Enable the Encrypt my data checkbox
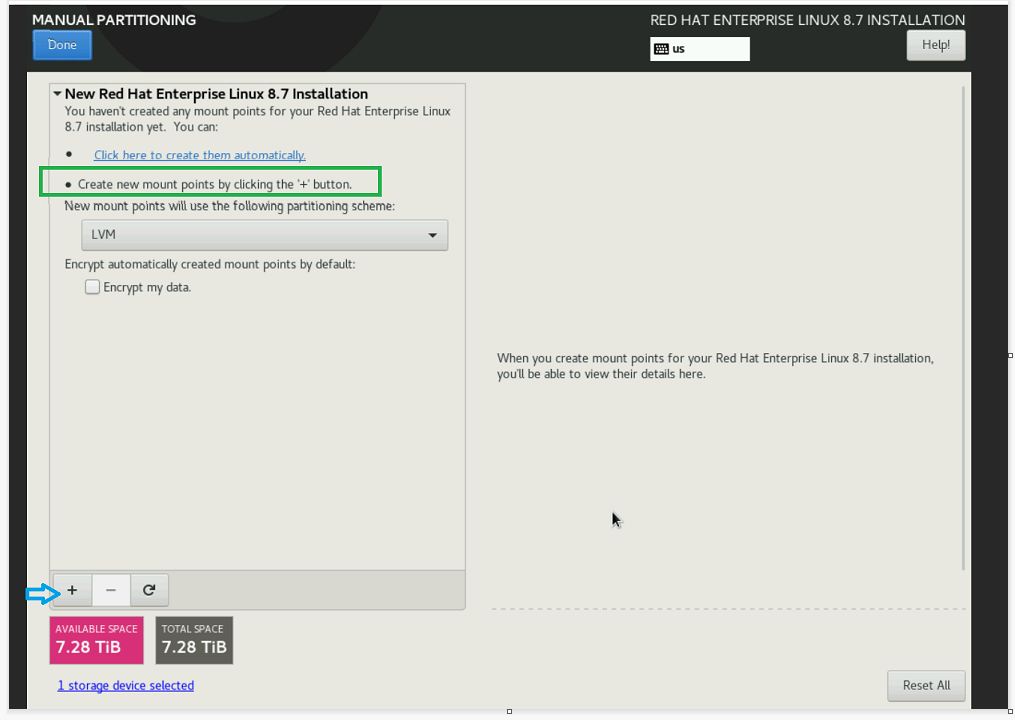The width and height of the screenshot is (1015, 720). coord(92,287)
